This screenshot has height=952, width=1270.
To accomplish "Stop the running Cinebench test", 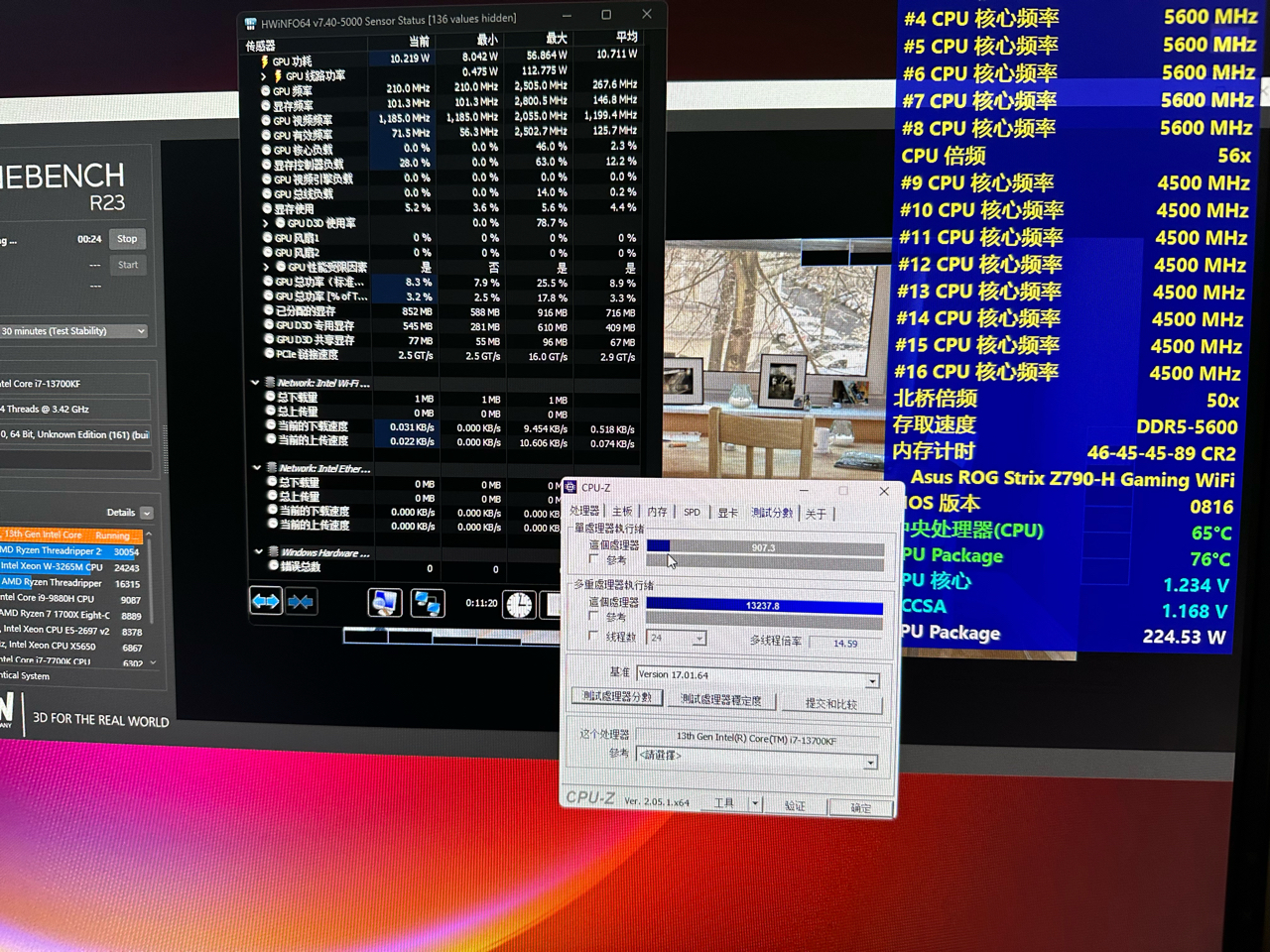I will pos(127,239).
